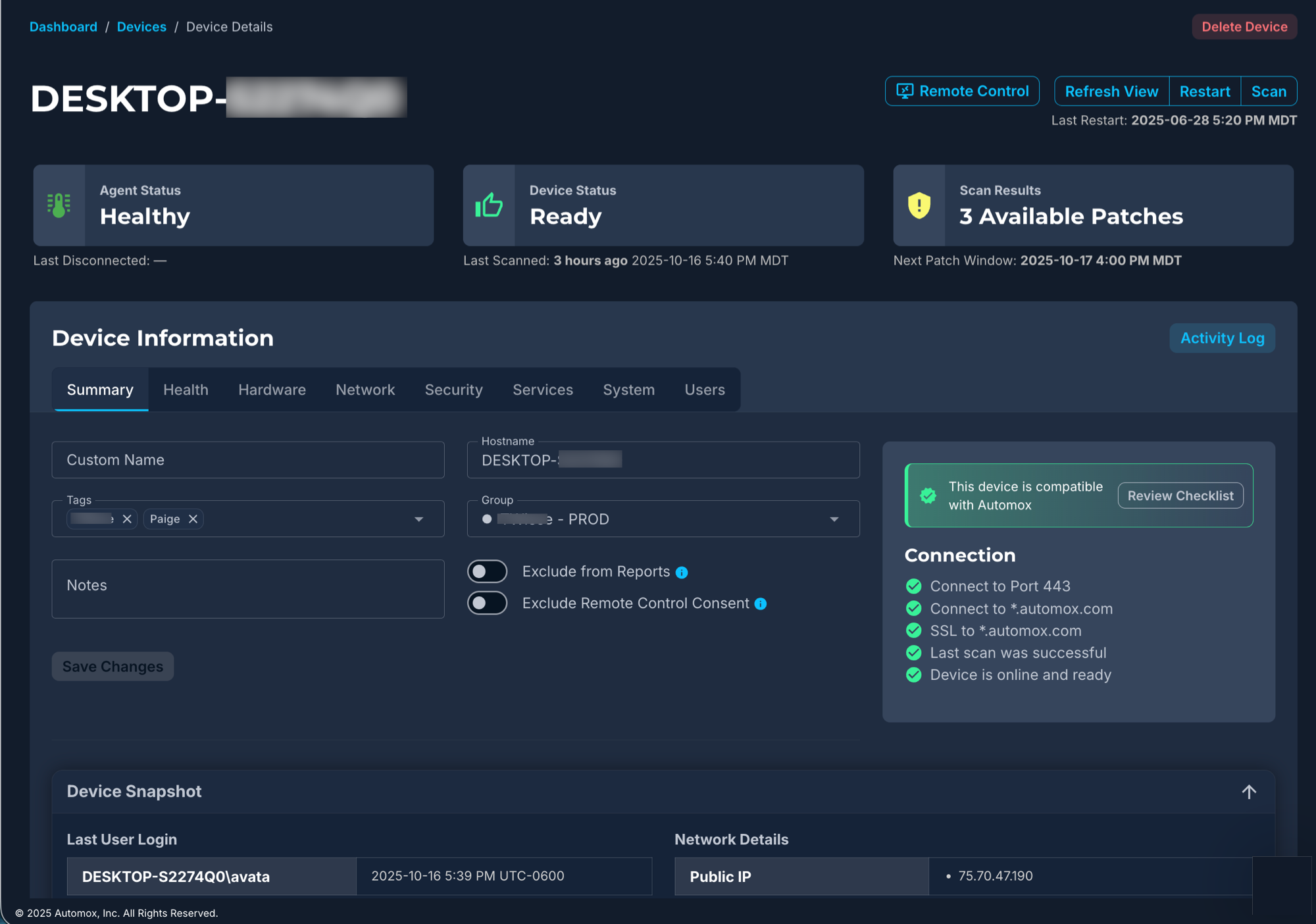Viewport: 1316px width, 924px height.
Task: Click the green compatibility checkmark icon
Action: click(928, 495)
